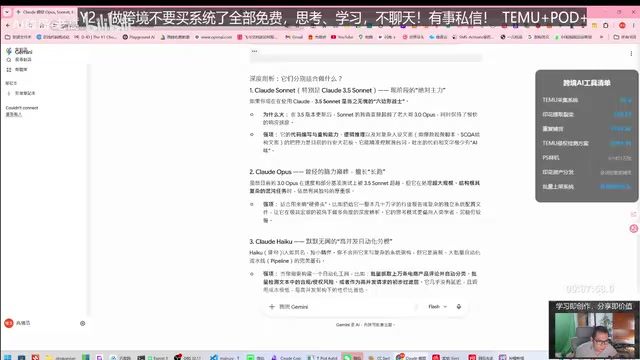Click the ellipsis above the response text

coord(254,51)
